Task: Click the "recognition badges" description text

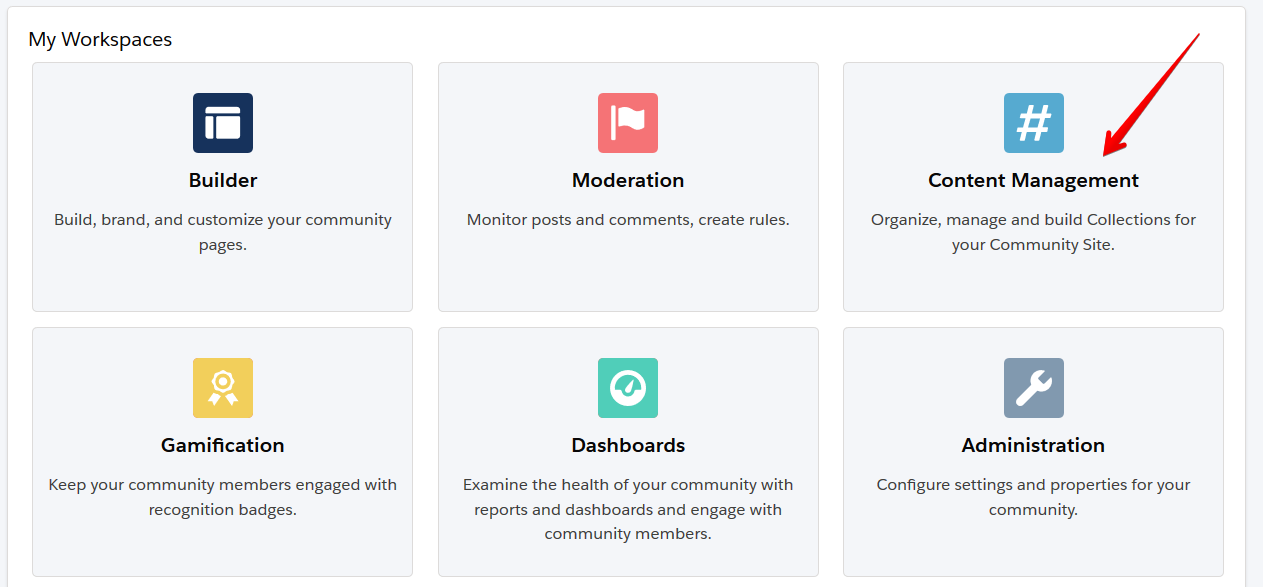Action: [x=222, y=509]
